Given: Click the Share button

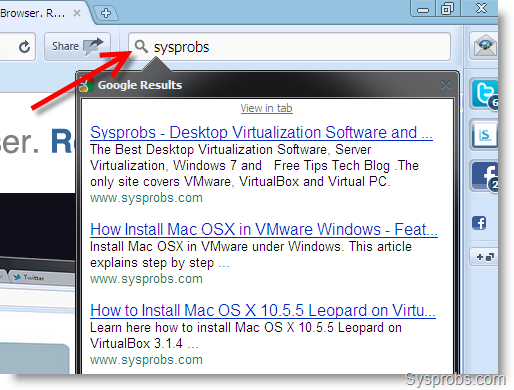Looking at the screenshot, I should [77, 46].
